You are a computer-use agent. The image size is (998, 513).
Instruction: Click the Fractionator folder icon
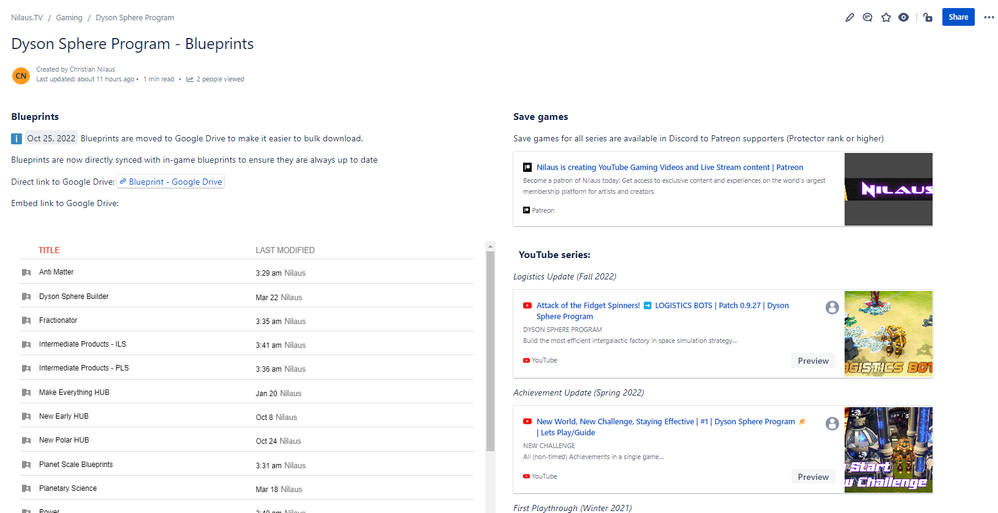point(26,321)
